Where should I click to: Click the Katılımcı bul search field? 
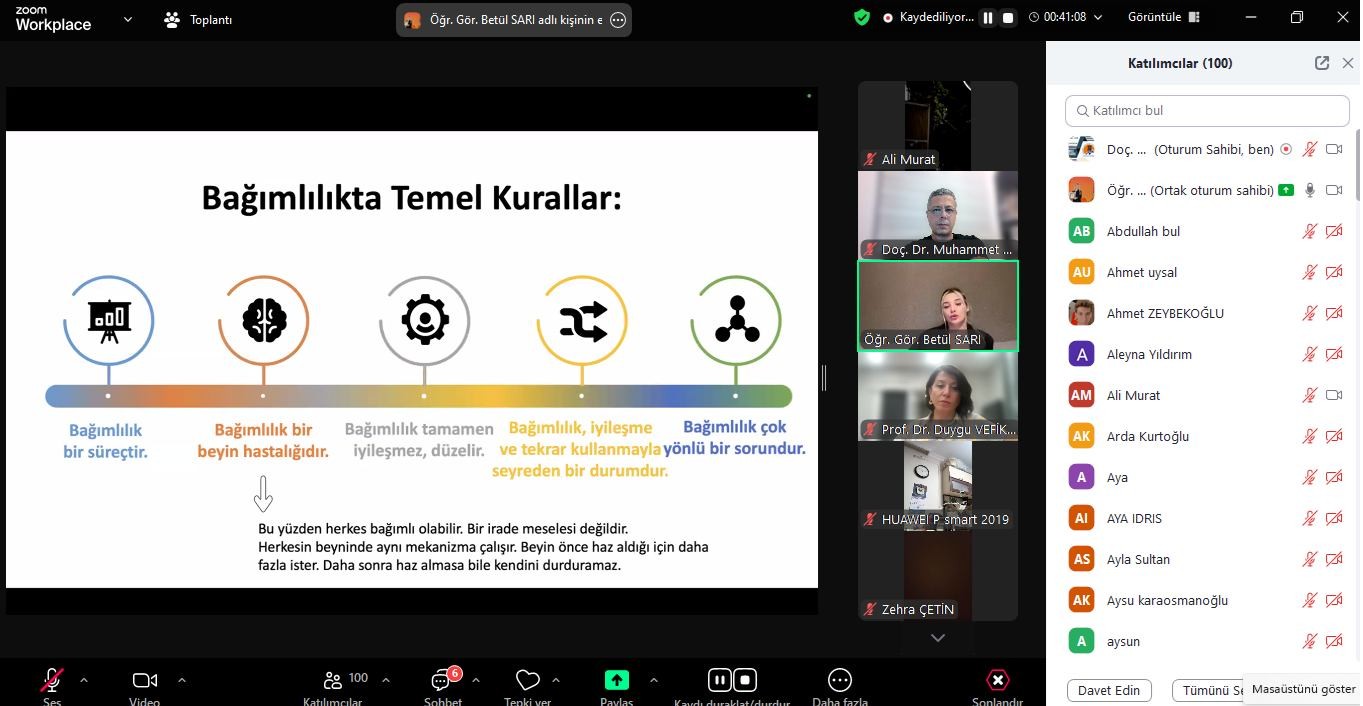(1207, 110)
